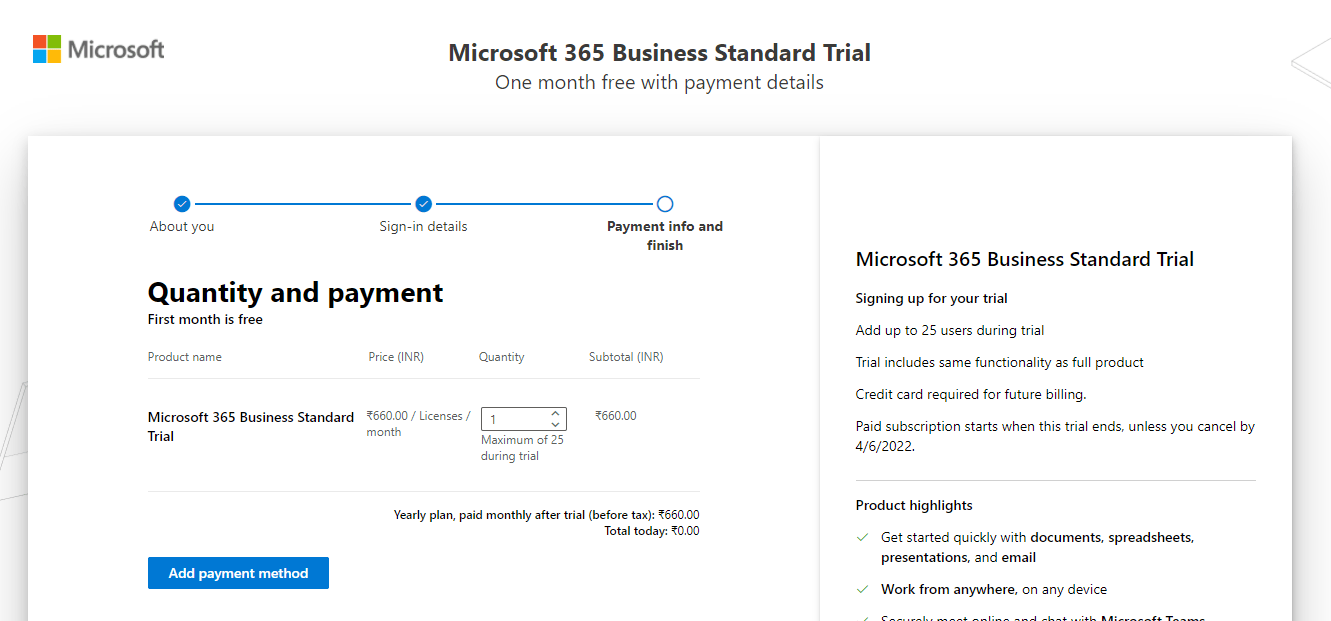1331x621 pixels.
Task: Click the product name in the table row
Action: (251, 426)
